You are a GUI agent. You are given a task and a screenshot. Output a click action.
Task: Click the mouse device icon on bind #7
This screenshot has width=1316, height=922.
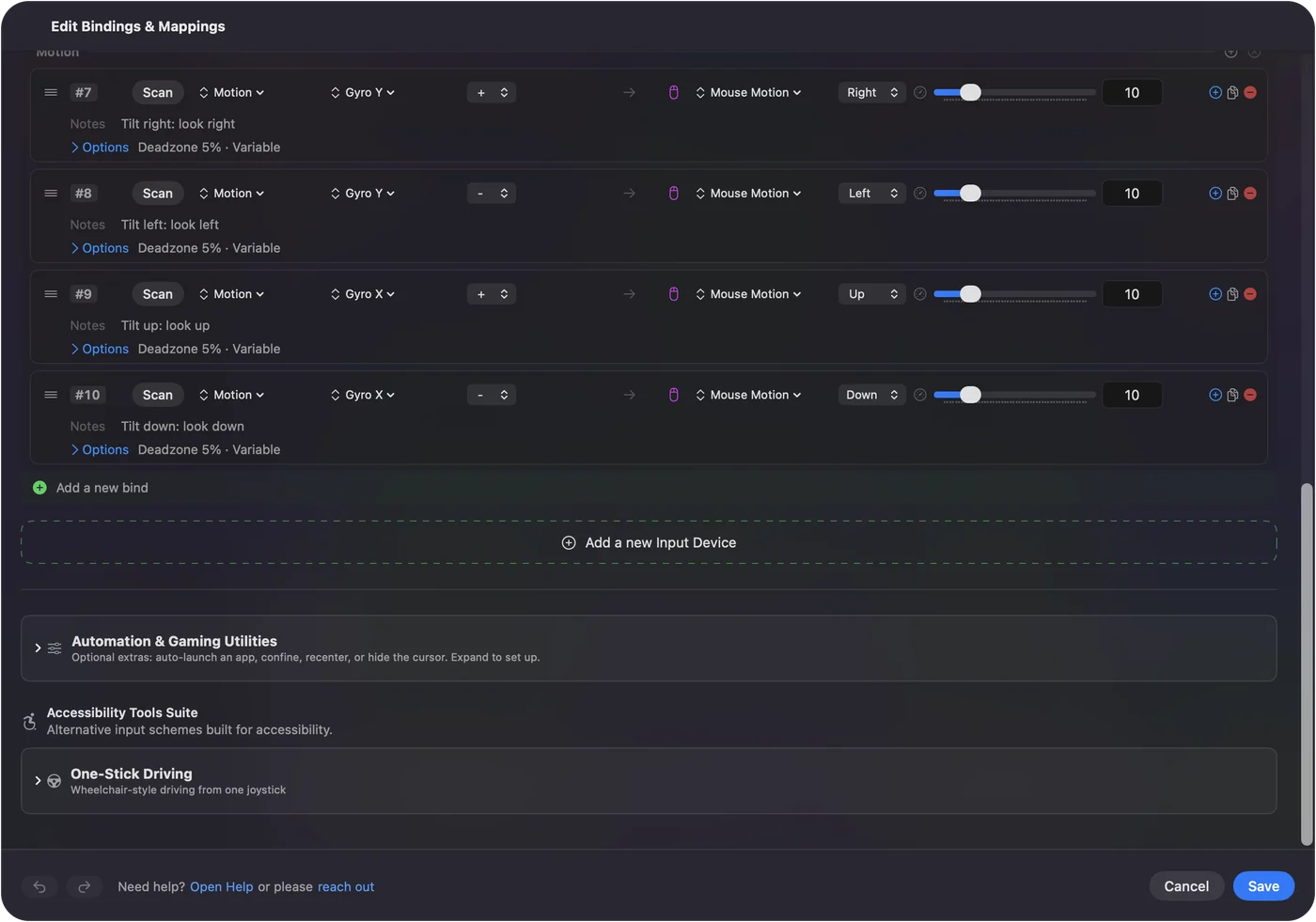673,92
